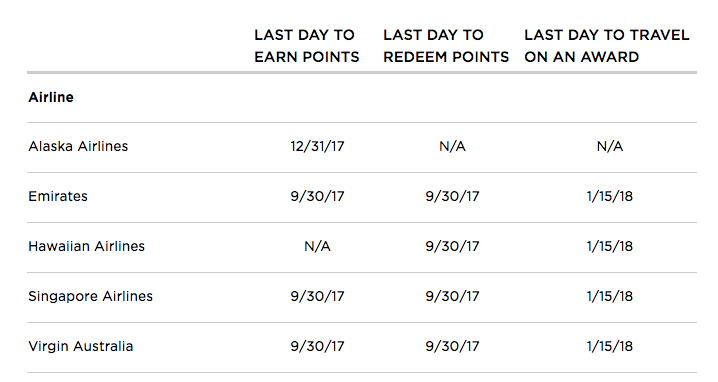Click the Last Day to Earn Points header

pyautogui.click(x=307, y=46)
